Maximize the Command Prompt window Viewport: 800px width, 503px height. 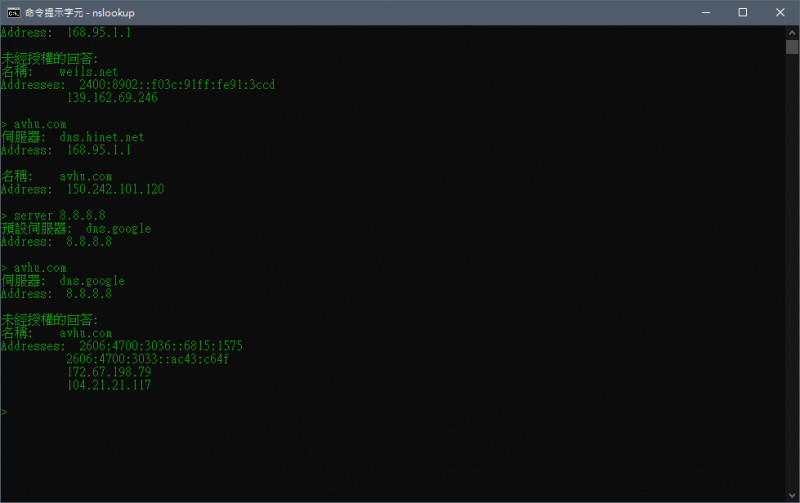point(742,12)
